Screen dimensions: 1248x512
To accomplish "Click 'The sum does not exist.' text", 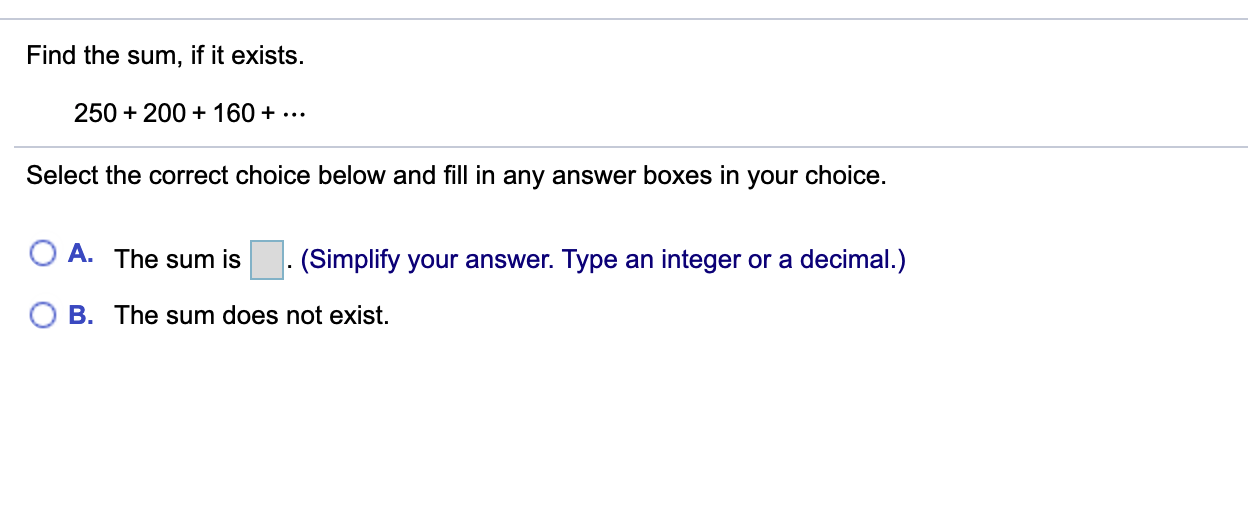I will (x=252, y=316).
